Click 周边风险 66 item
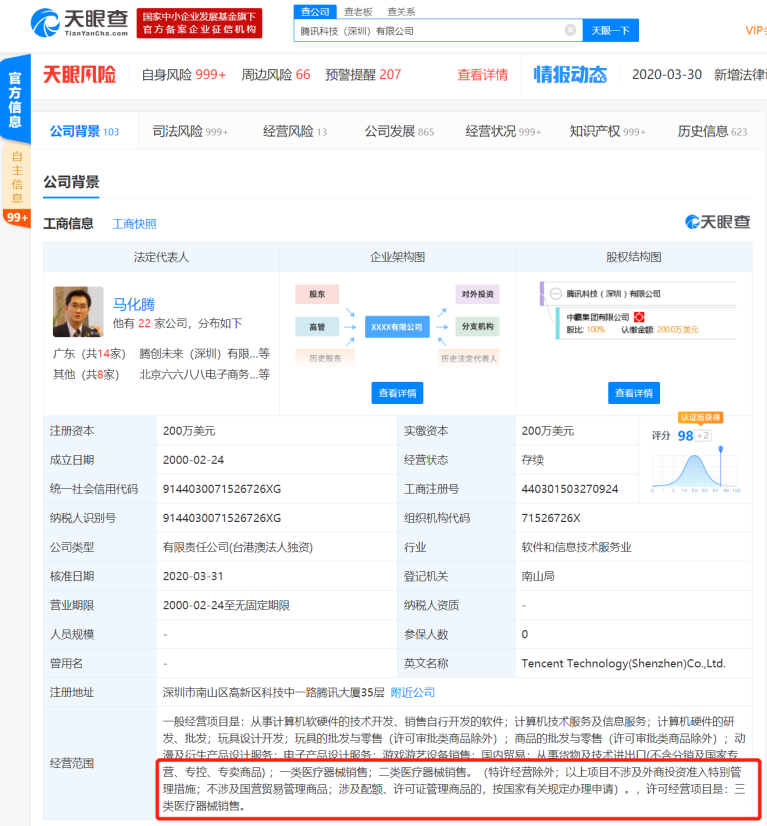767x826 pixels. click(276, 75)
